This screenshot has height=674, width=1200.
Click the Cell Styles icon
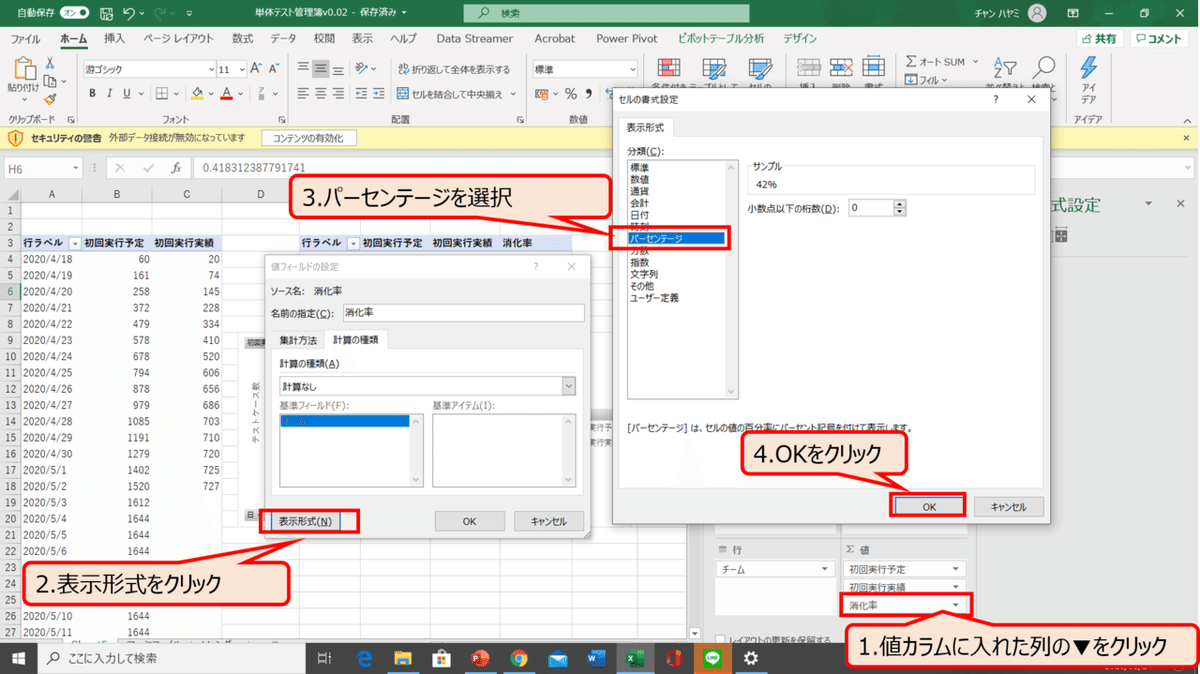[x=760, y=70]
